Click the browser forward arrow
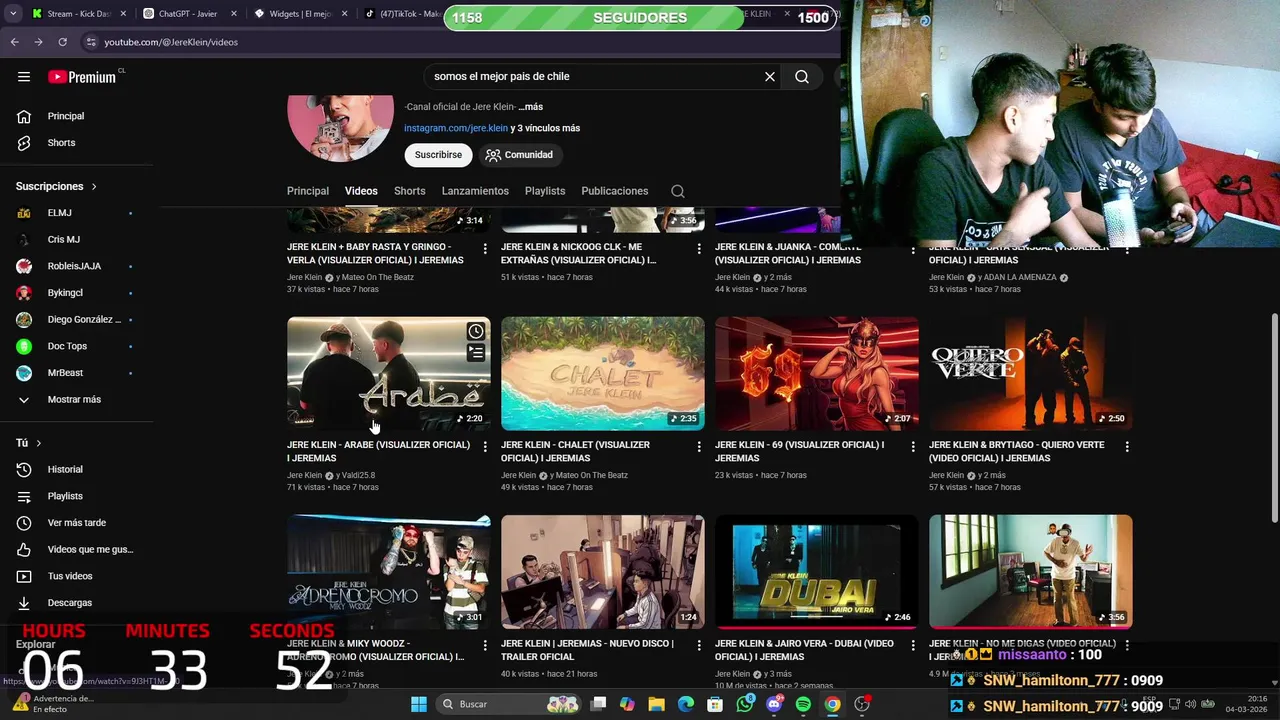 tap(38, 42)
